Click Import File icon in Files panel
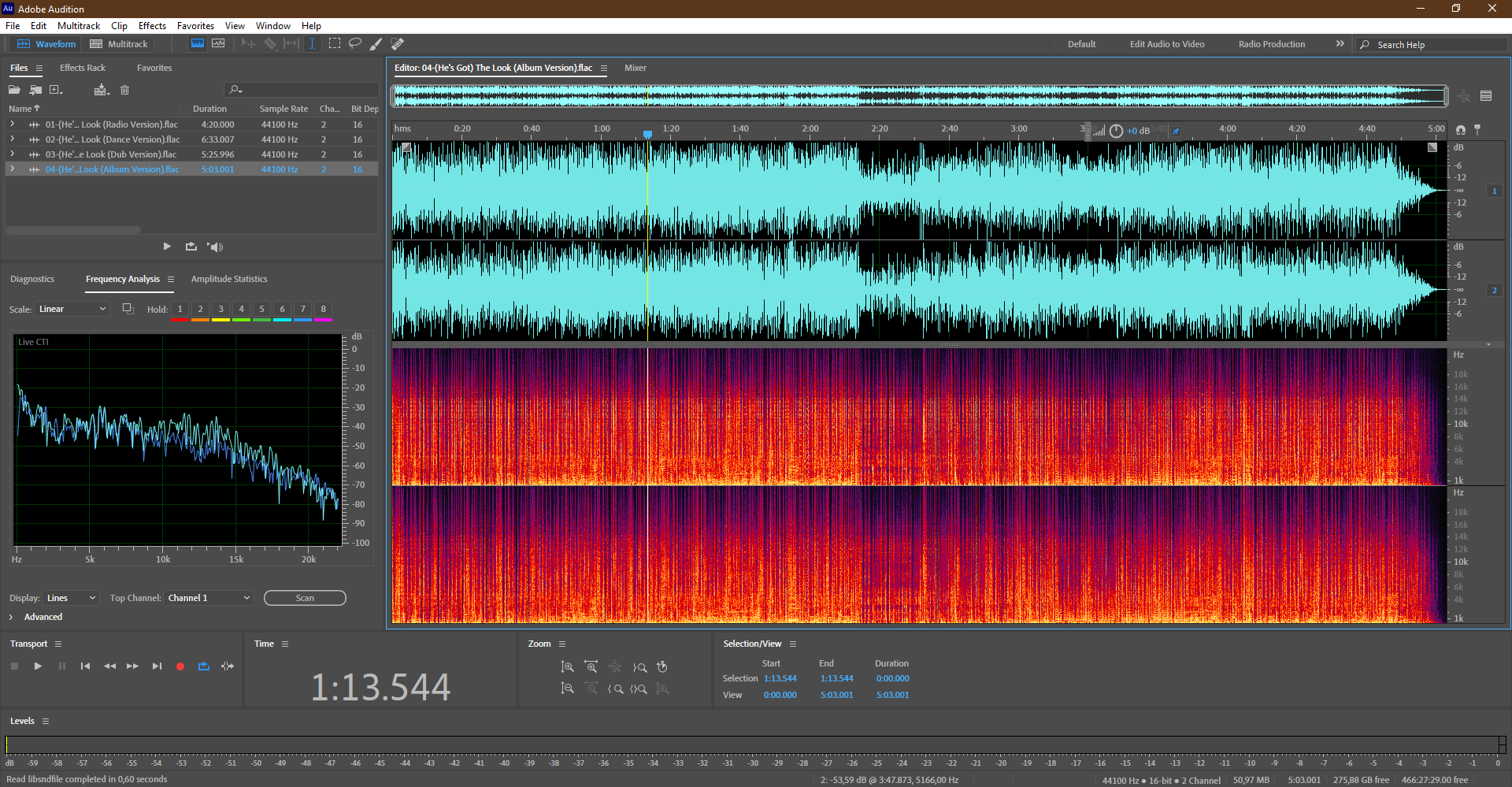The height and width of the screenshot is (787, 1512). tap(35, 90)
